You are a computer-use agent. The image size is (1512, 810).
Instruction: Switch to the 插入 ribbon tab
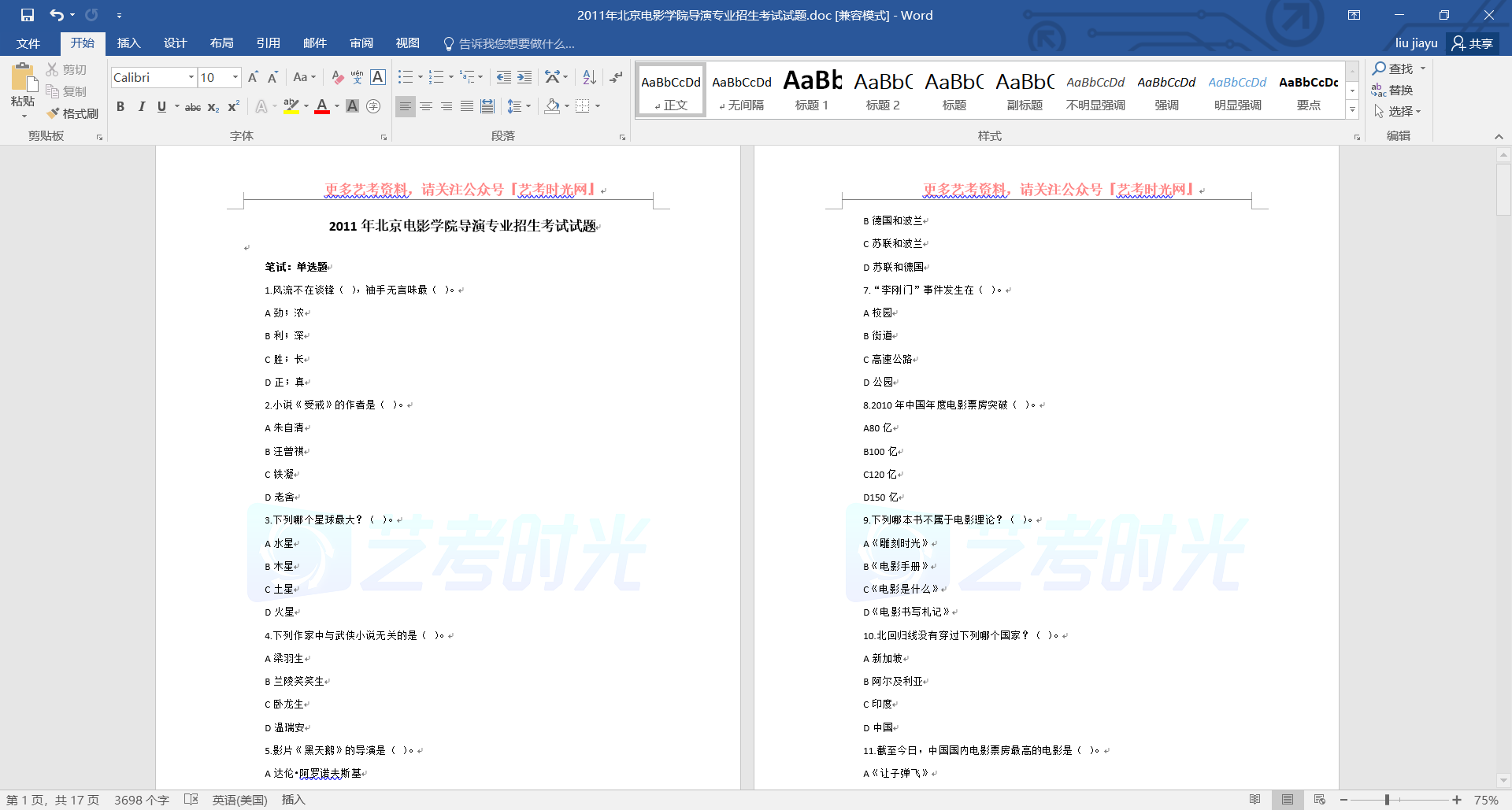pos(128,43)
